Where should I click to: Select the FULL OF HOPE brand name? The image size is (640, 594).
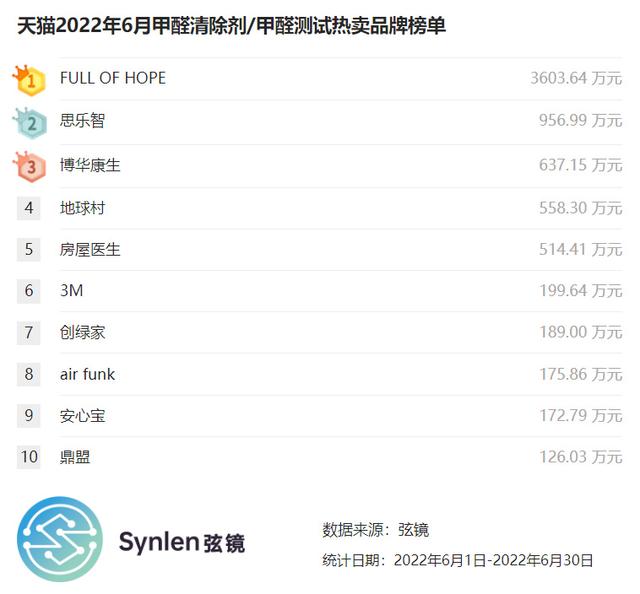coord(113,78)
